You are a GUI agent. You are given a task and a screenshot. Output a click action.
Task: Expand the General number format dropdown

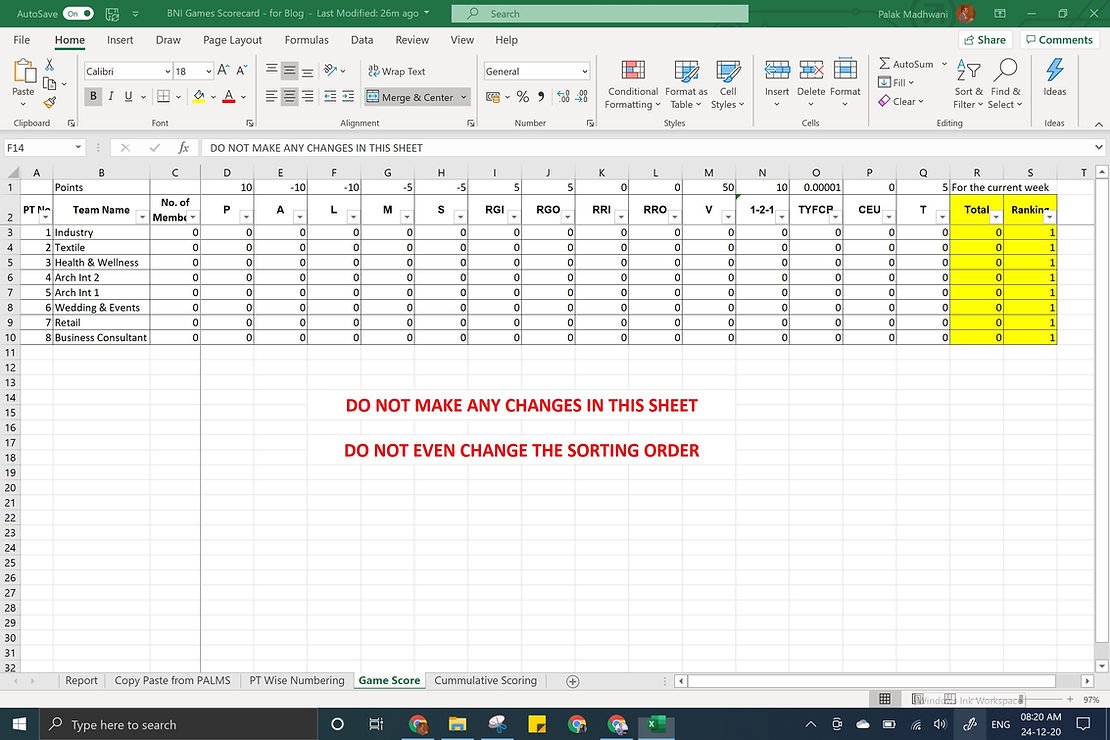[584, 72]
